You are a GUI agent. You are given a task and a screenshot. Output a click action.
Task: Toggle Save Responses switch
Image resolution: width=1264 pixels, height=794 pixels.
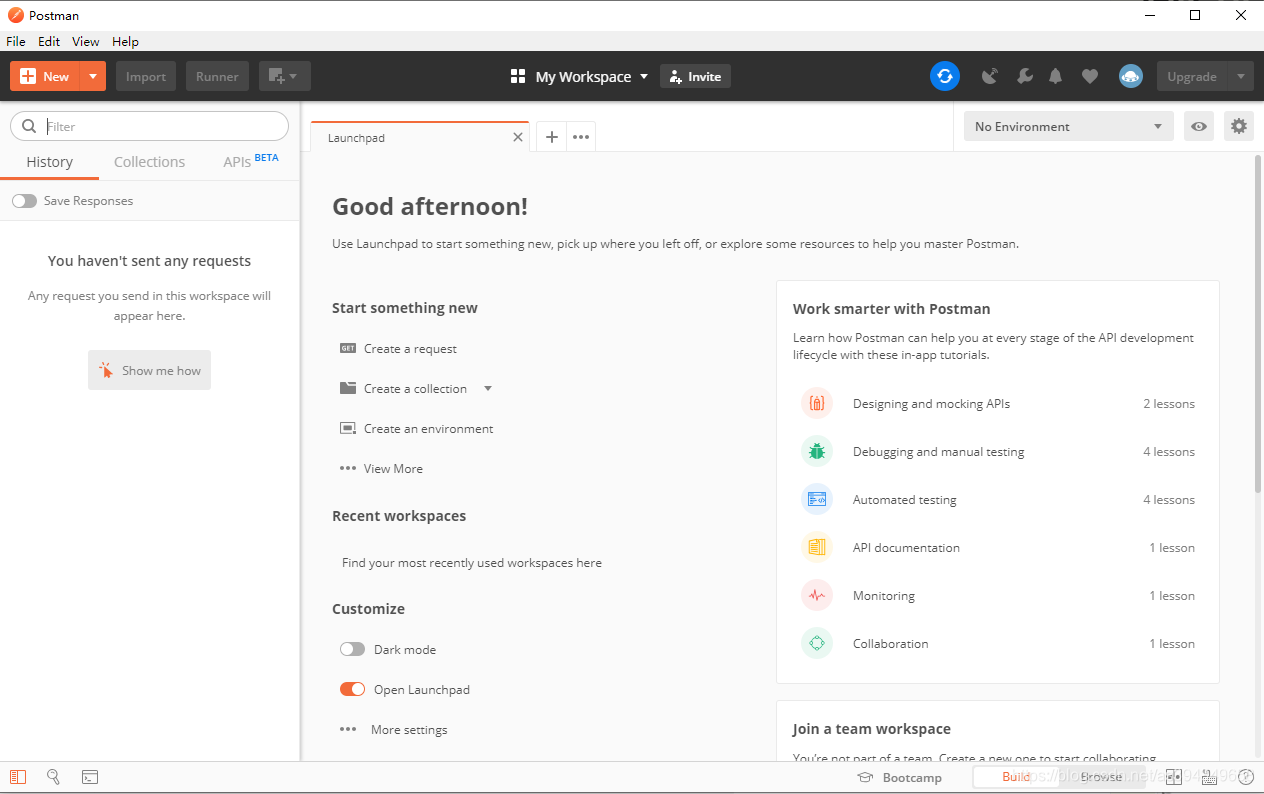24,201
